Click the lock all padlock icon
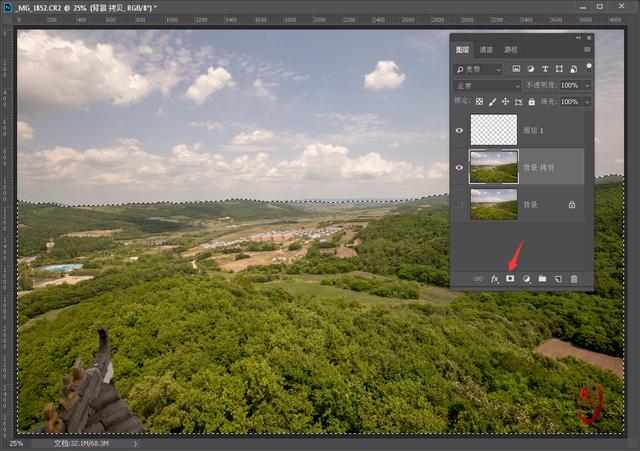Viewport: 640px width, 451px height. click(531, 101)
